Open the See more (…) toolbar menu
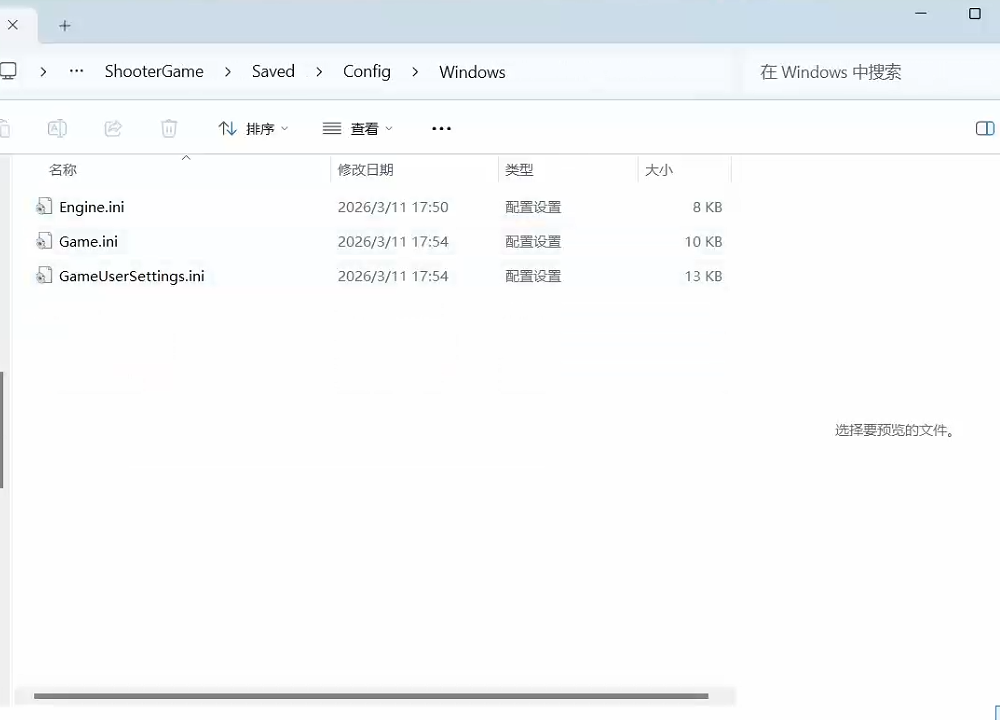1000x720 pixels. click(441, 128)
